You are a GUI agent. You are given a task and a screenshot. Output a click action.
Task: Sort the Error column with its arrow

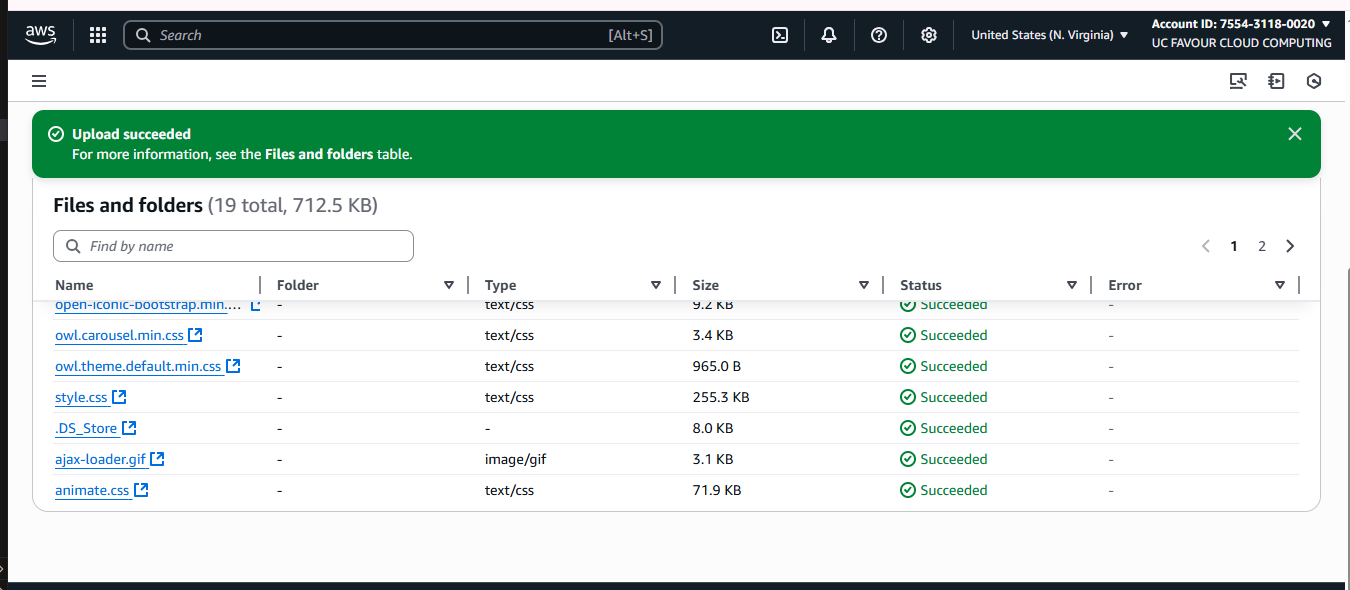[x=1280, y=285]
